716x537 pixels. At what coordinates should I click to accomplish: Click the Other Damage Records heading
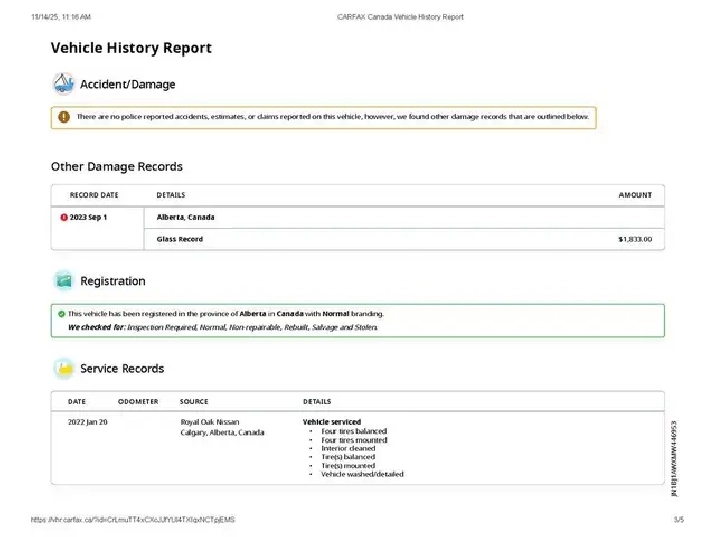(x=117, y=166)
